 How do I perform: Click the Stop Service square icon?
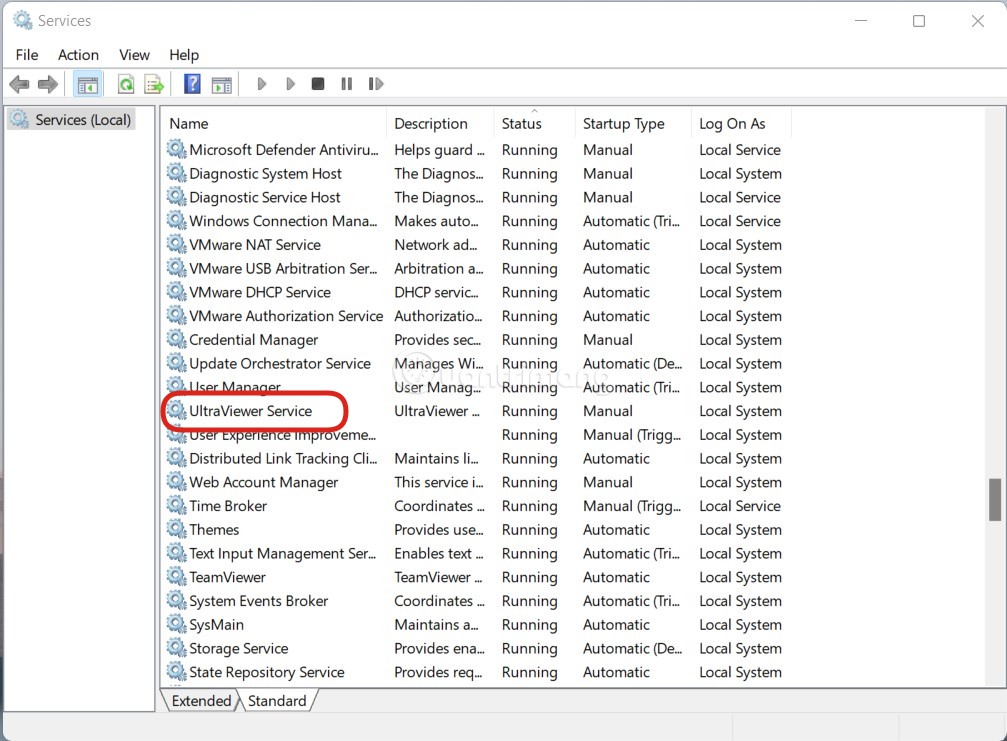[318, 84]
